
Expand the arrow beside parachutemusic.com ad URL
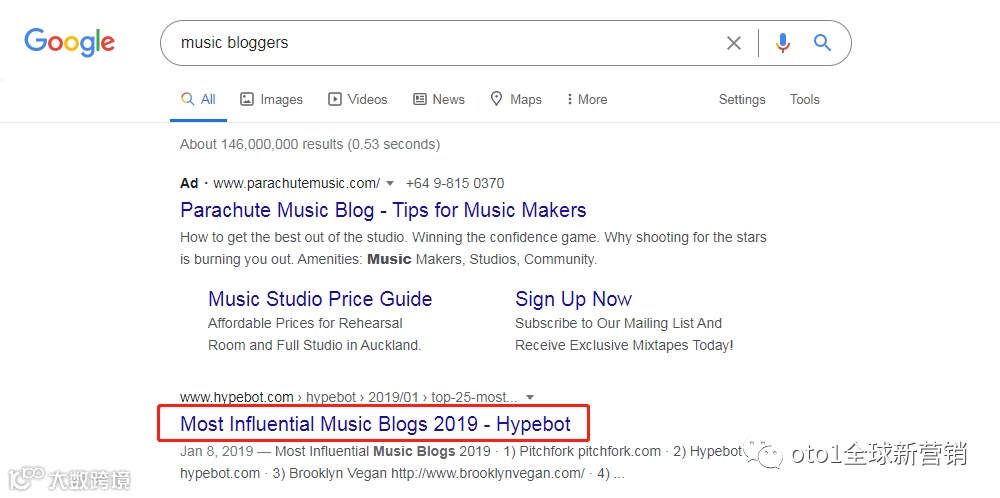(390, 184)
